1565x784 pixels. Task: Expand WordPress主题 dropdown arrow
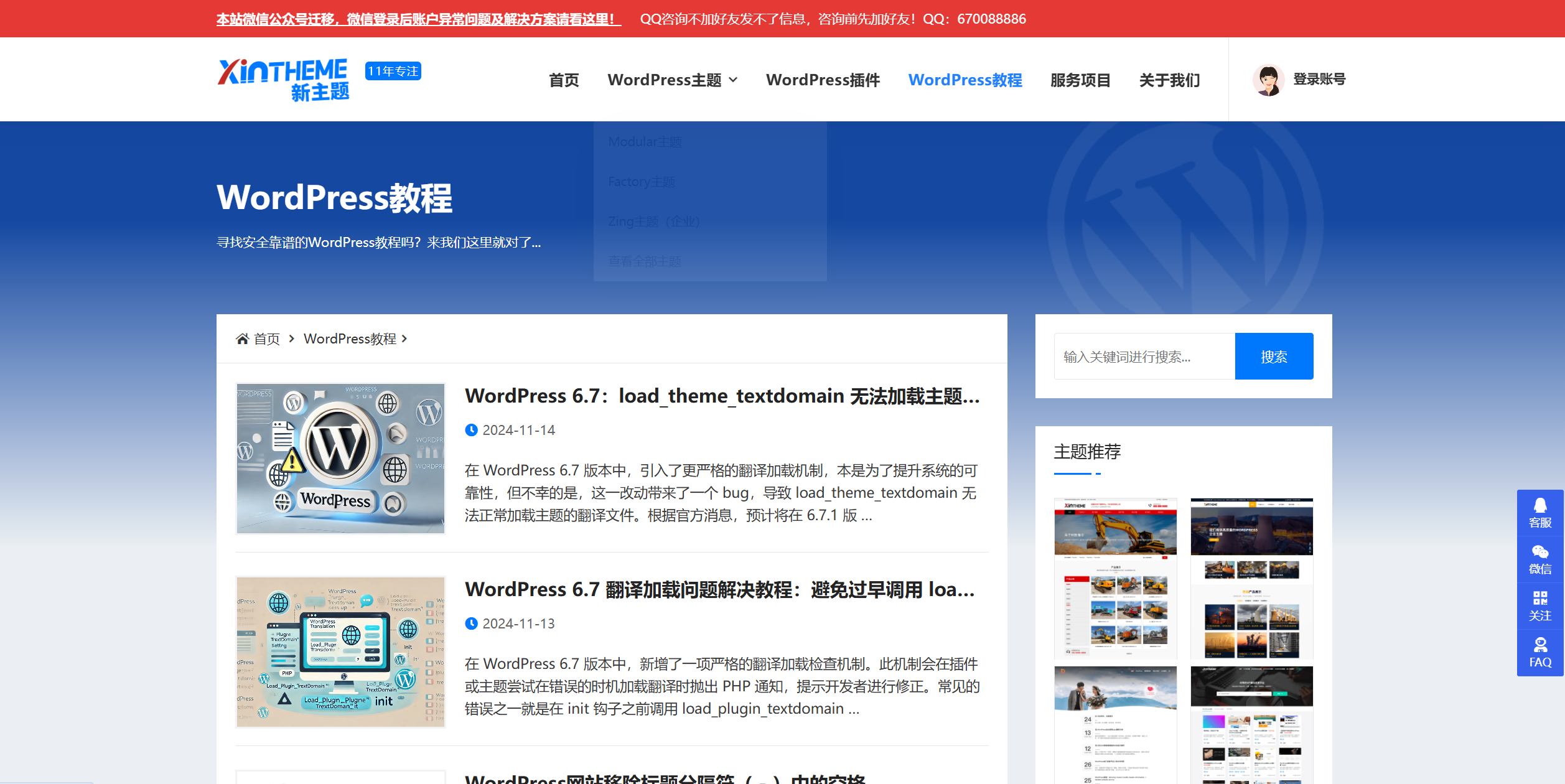pyautogui.click(x=733, y=80)
